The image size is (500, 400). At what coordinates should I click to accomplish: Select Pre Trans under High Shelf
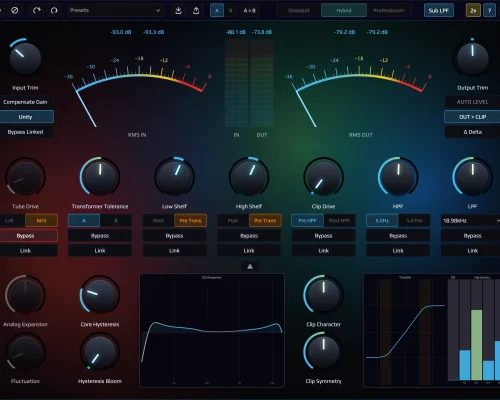point(265,221)
